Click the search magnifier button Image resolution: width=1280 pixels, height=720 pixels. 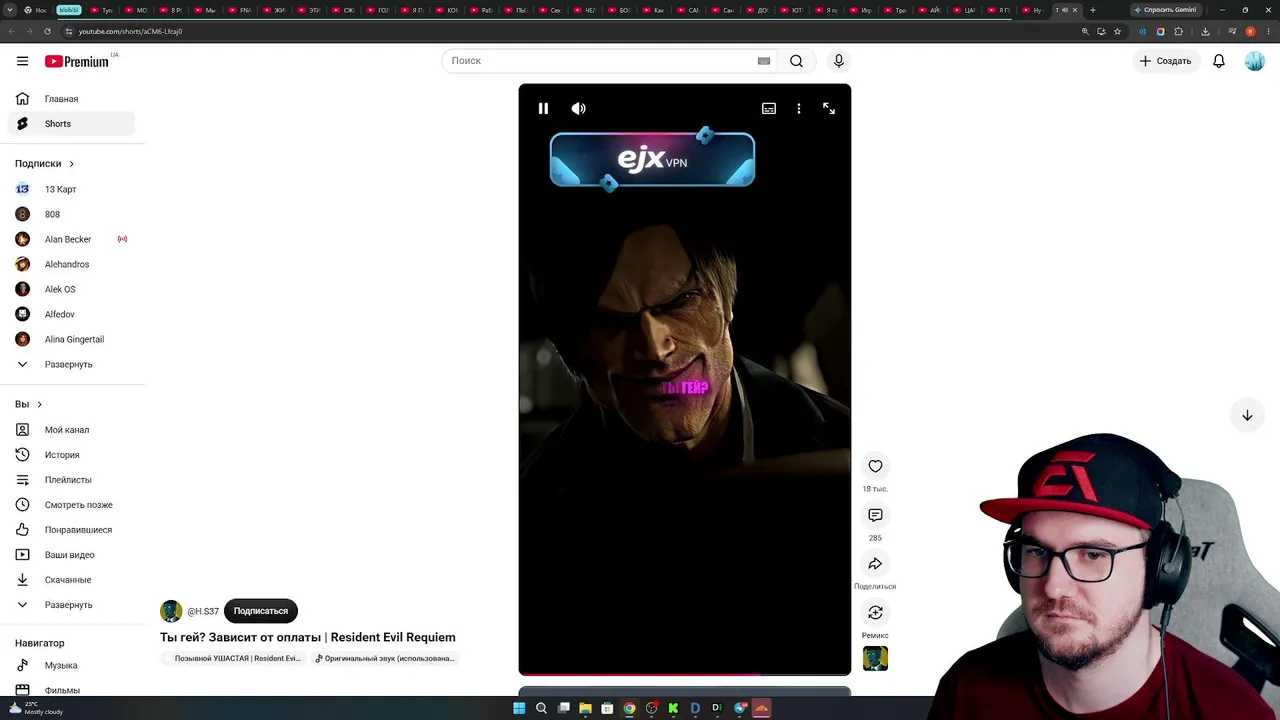click(x=796, y=61)
